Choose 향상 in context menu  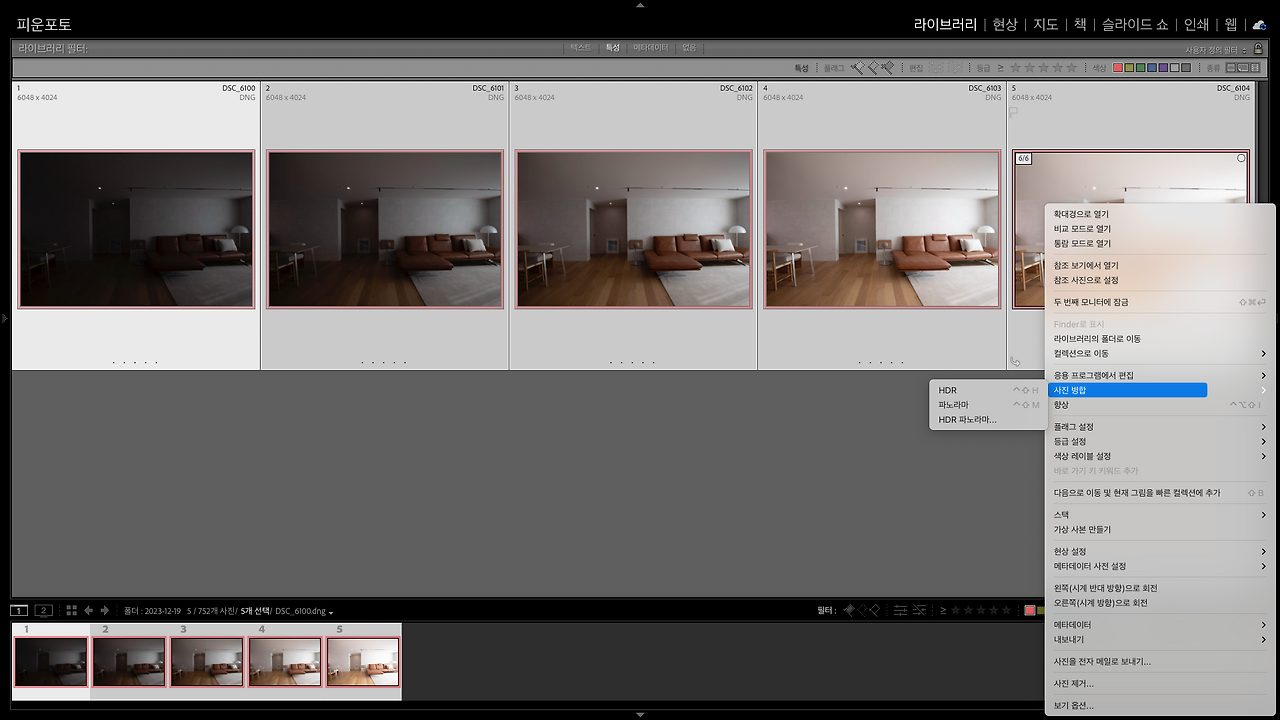tap(1160, 405)
